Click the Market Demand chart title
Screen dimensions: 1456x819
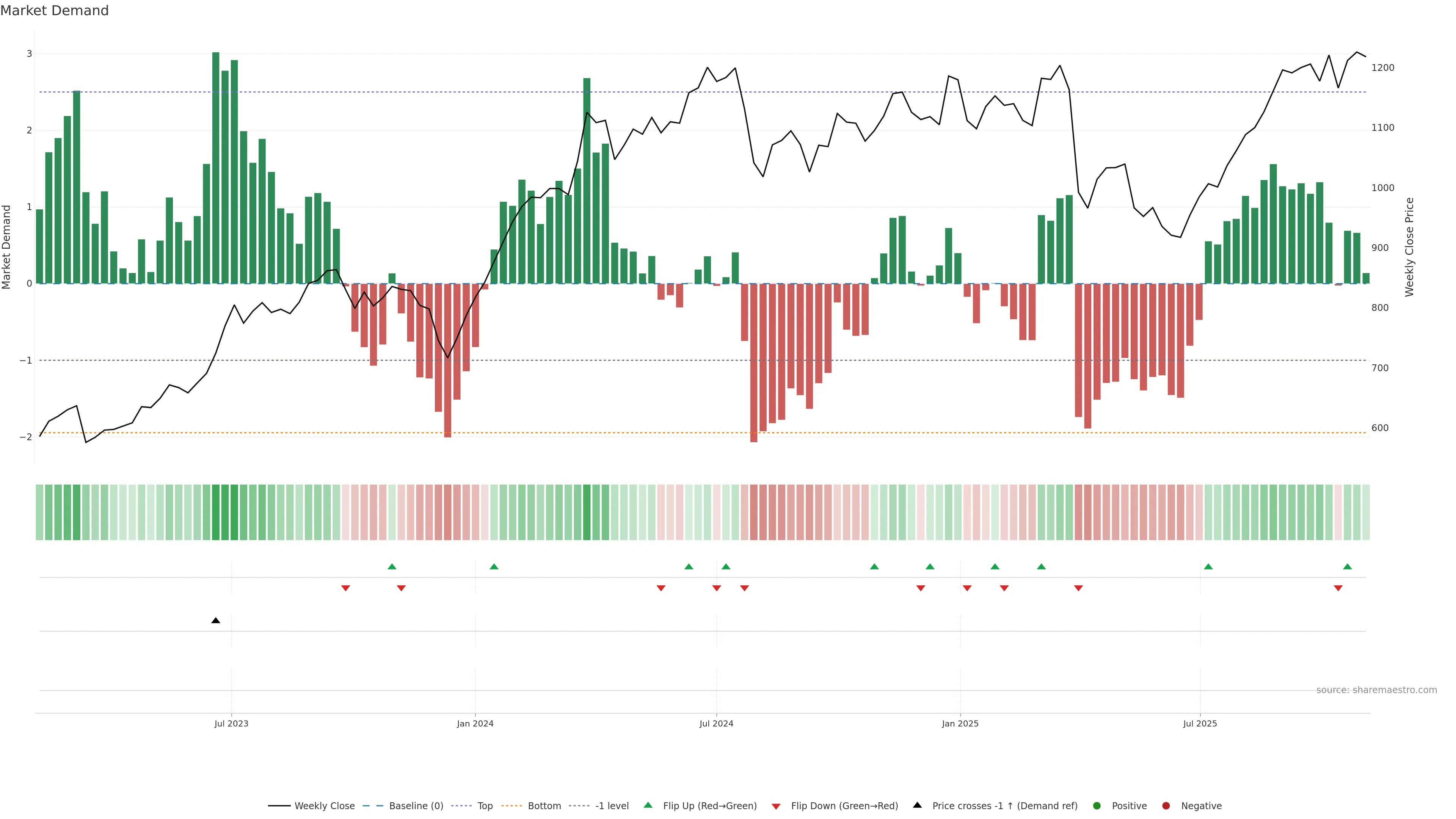[x=54, y=11]
